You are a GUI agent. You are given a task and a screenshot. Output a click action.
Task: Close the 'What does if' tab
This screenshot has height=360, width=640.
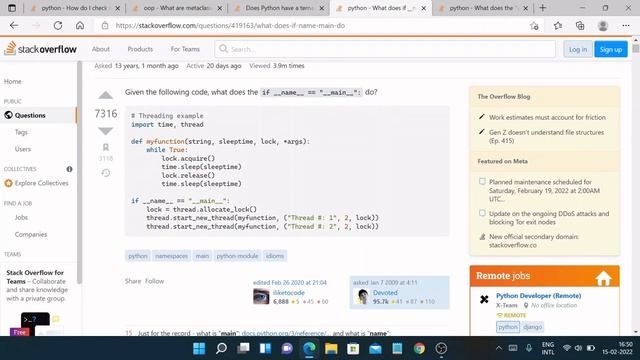424,8
